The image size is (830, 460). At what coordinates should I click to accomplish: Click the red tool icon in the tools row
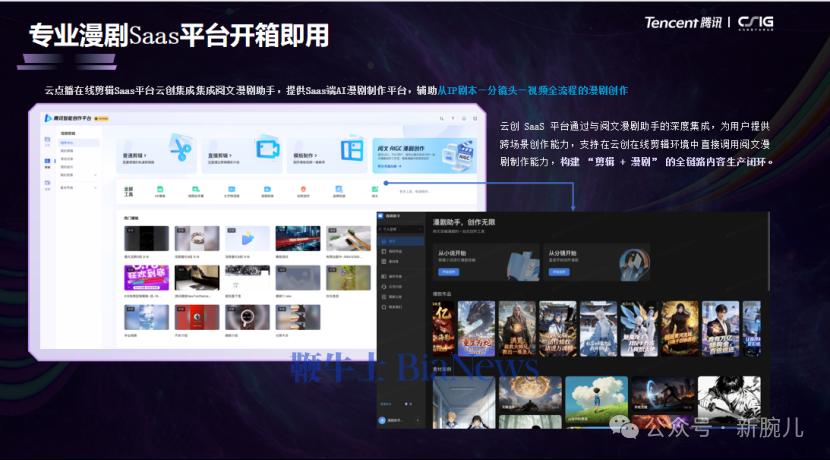[x=303, y=190]
